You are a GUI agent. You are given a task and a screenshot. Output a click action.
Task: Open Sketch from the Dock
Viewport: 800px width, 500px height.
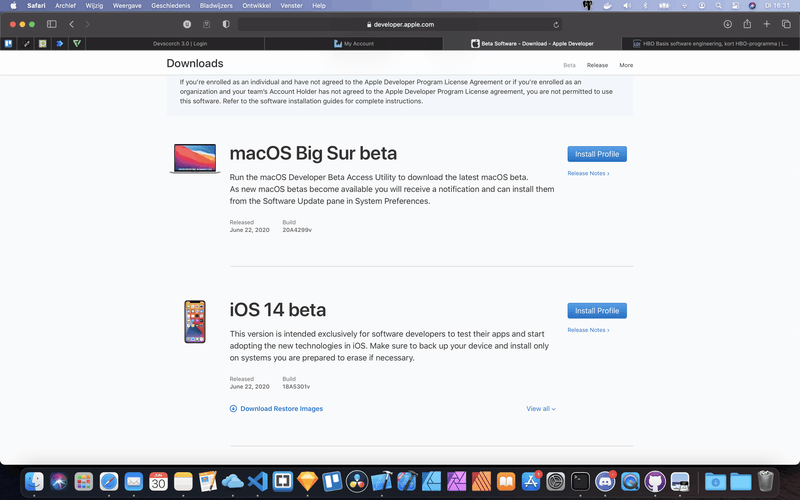[x=307, y=481]
